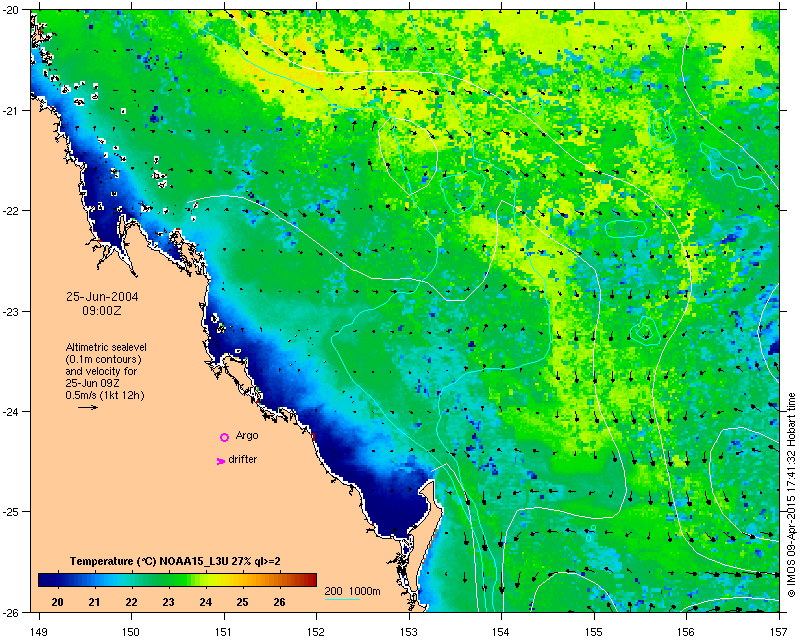Select the "drifter" legend label
Viewport: 800px width, 640px height.
[243, 459]
